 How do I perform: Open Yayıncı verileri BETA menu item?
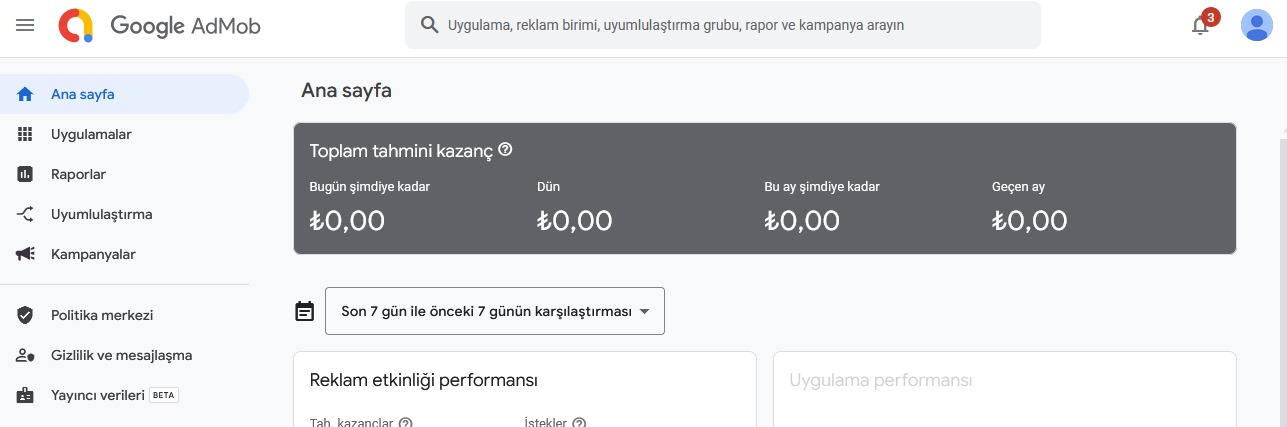pyautogui.click(x=98, y=395)
